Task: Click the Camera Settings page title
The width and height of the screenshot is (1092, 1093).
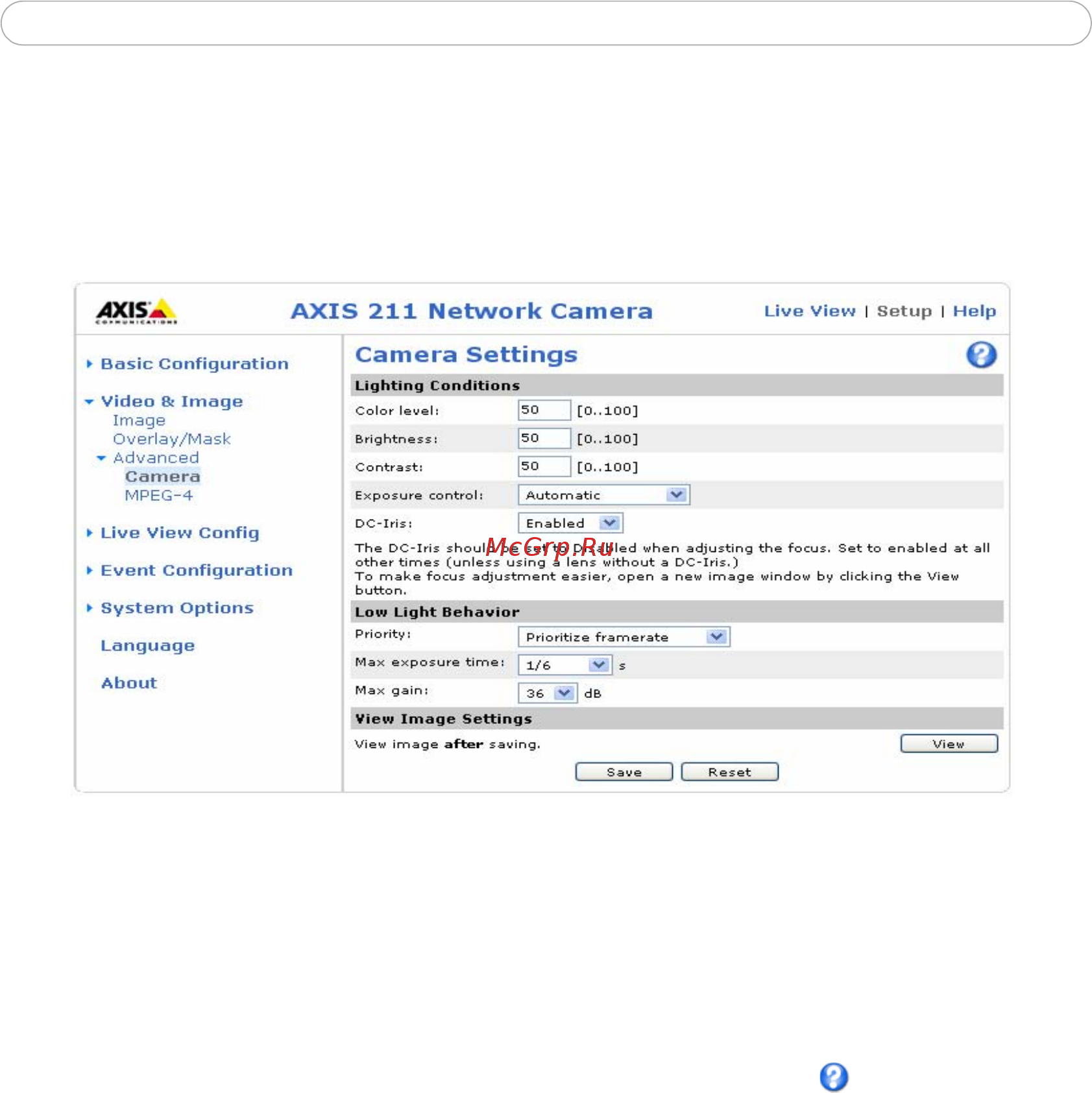Action: pyautogui.click(x=466, y=355)
